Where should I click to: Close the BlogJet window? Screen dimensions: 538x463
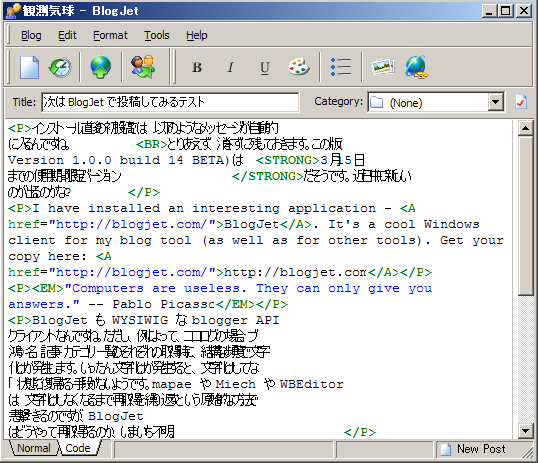point(524,11)
